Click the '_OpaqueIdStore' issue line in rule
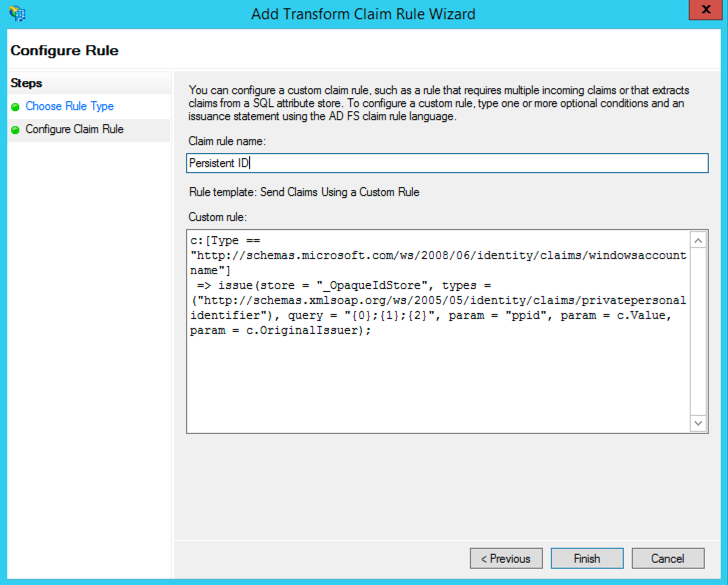 344,286
